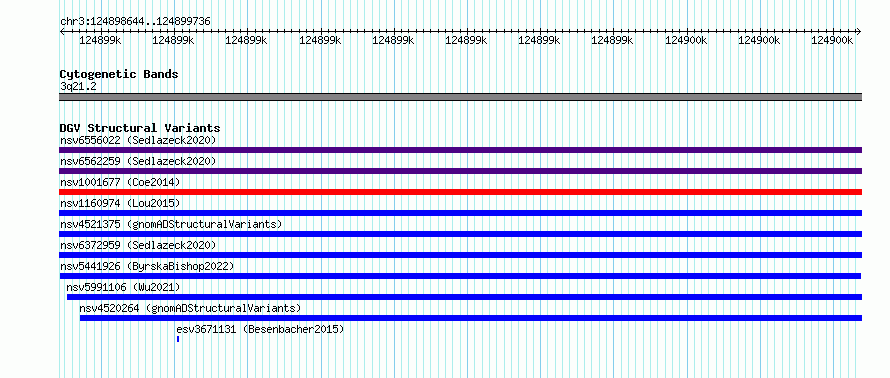Viewport: 890px width, 378px height.
Task: Click the 3q21.2 band label
Action: (x=78, y=86)
